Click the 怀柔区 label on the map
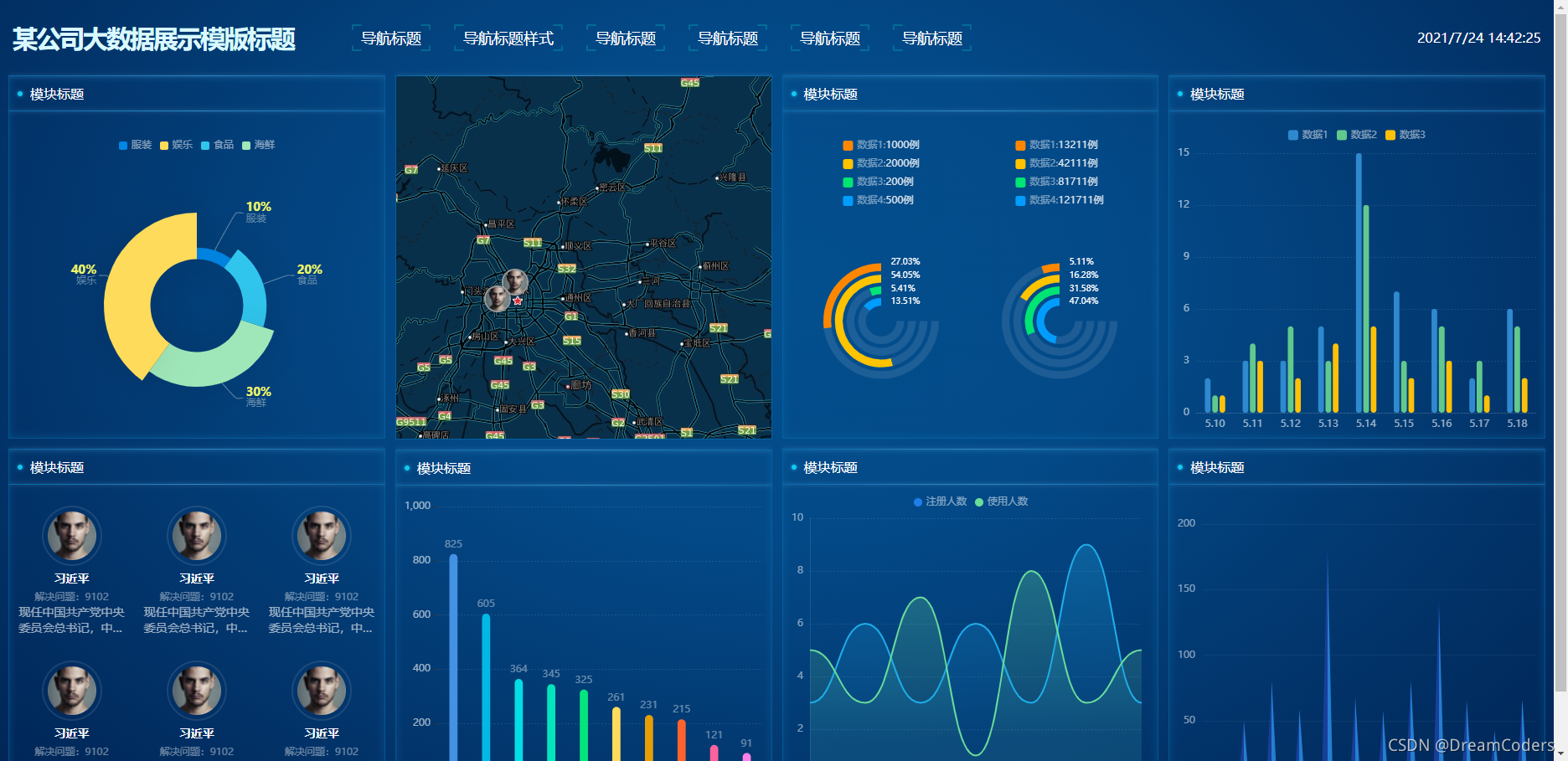 pyautogui.click(x=575, y=202)
